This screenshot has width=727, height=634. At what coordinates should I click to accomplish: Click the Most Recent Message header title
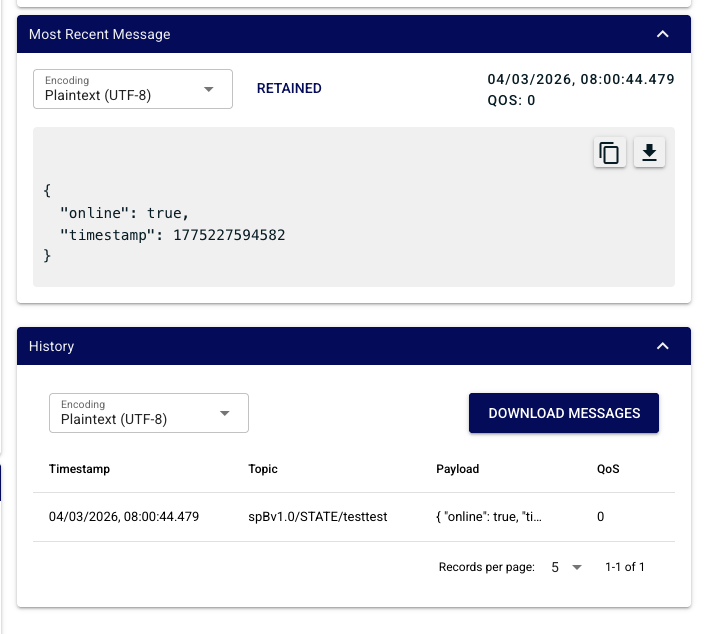pos(100,34)
